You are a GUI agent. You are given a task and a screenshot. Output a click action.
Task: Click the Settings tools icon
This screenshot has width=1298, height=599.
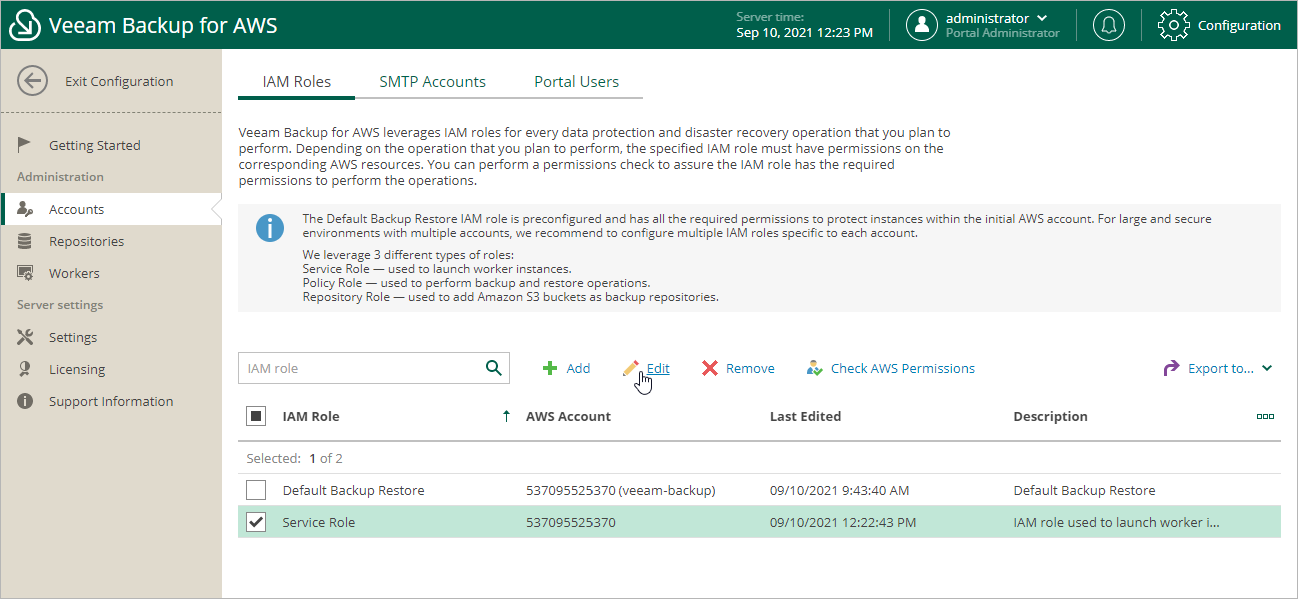(26, 337)
